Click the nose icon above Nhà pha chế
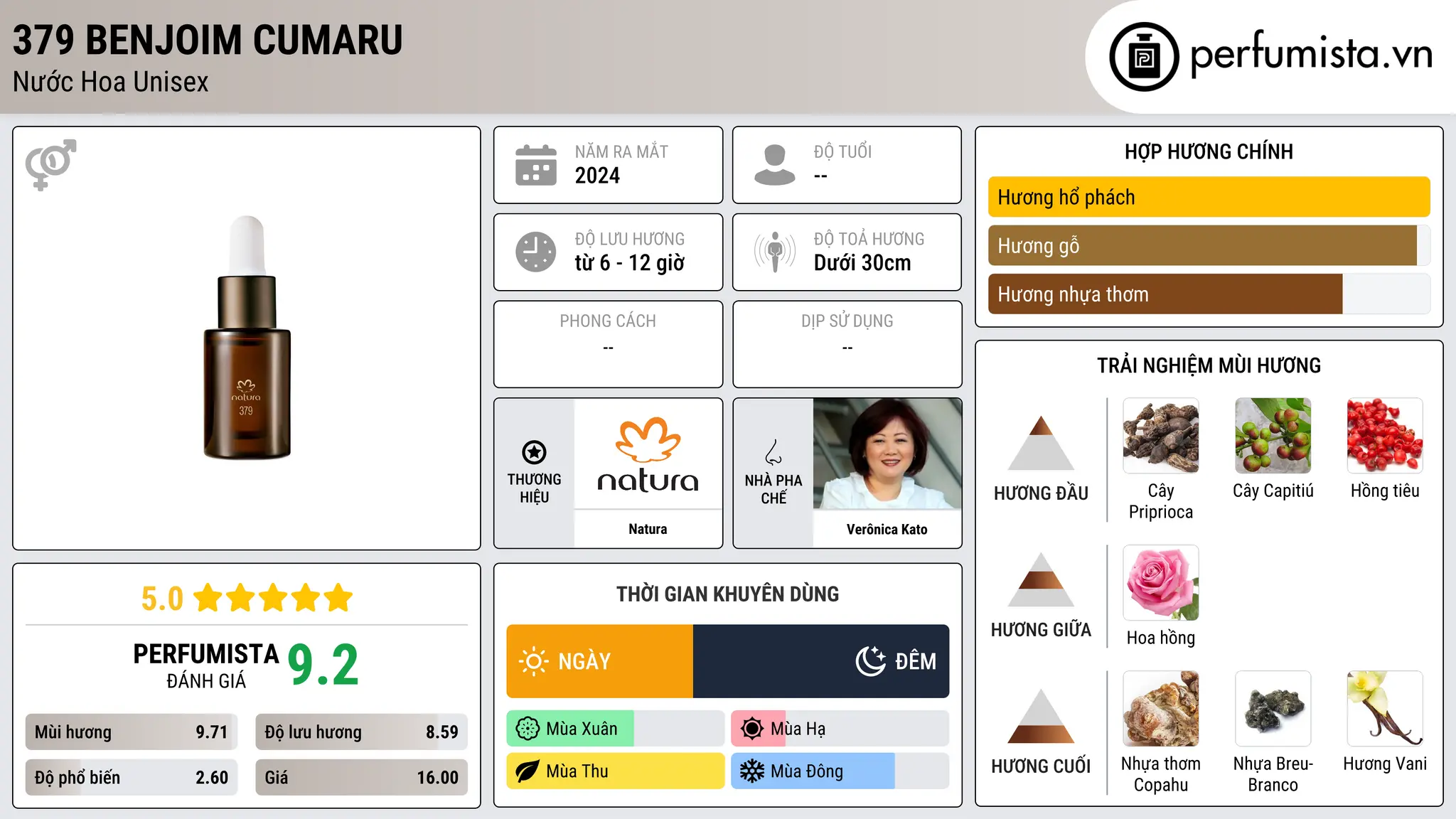The height and width of the screenshot is (819, 1456). [x=773, y=452]
